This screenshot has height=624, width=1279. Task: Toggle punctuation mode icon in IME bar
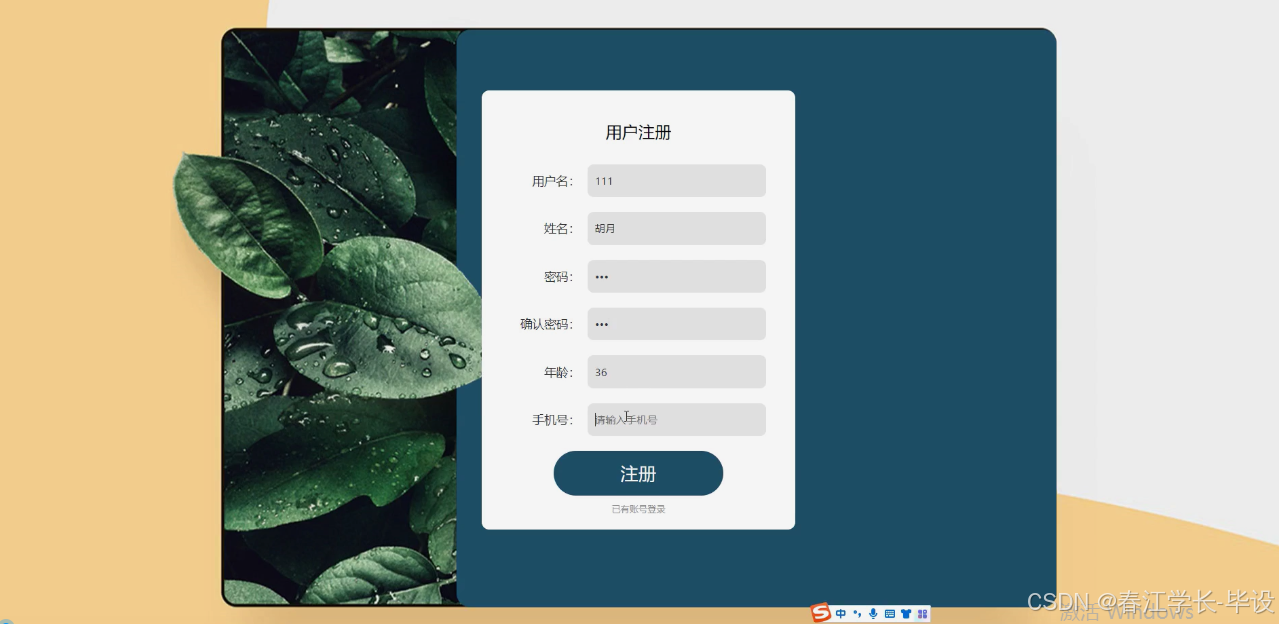[x=857, y=613]
